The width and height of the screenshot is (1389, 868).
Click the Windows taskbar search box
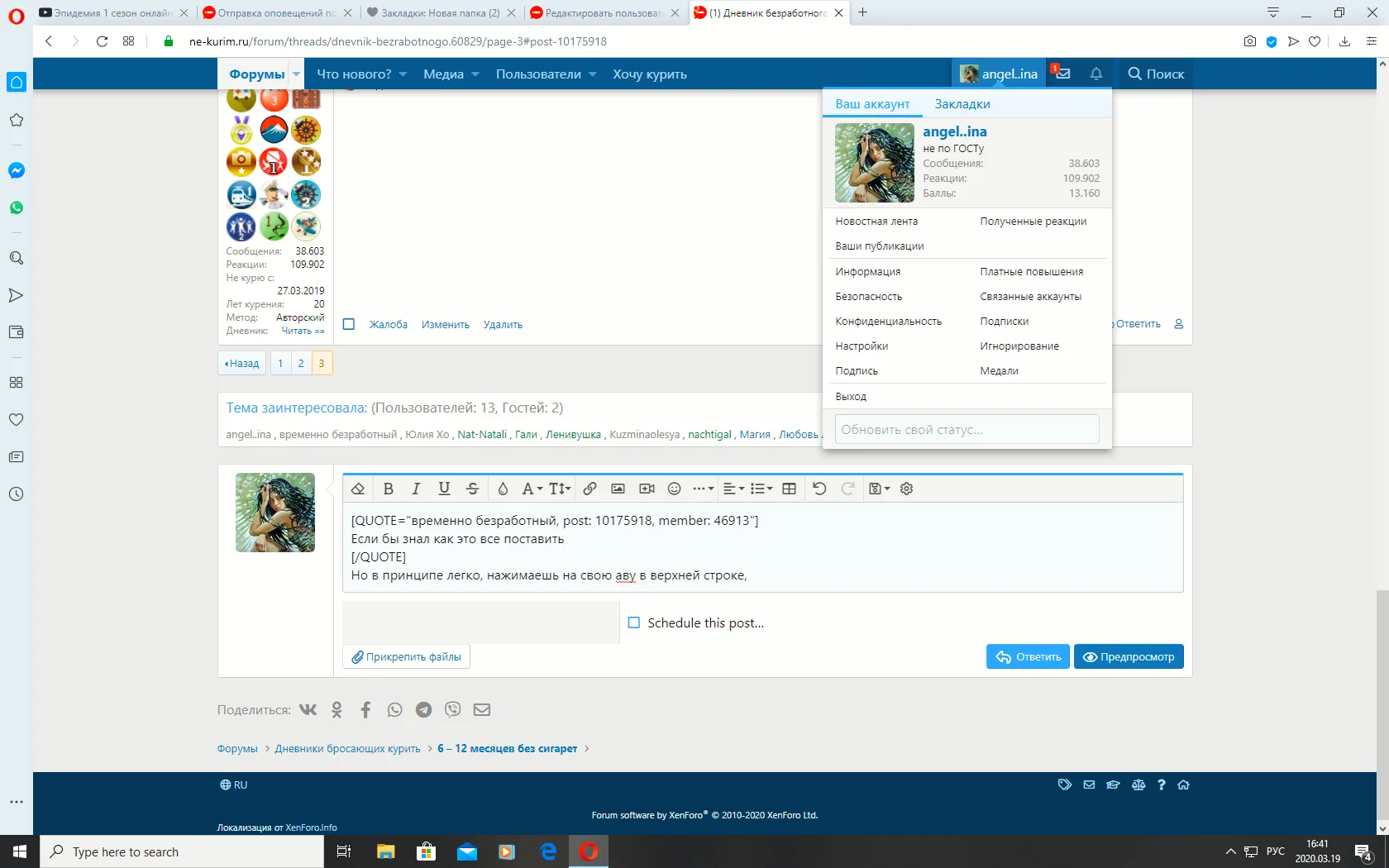point(182,851)
